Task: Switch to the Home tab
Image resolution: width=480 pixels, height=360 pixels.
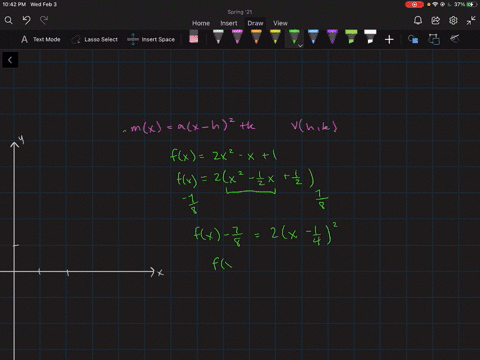Action: [x=201, y=23]
